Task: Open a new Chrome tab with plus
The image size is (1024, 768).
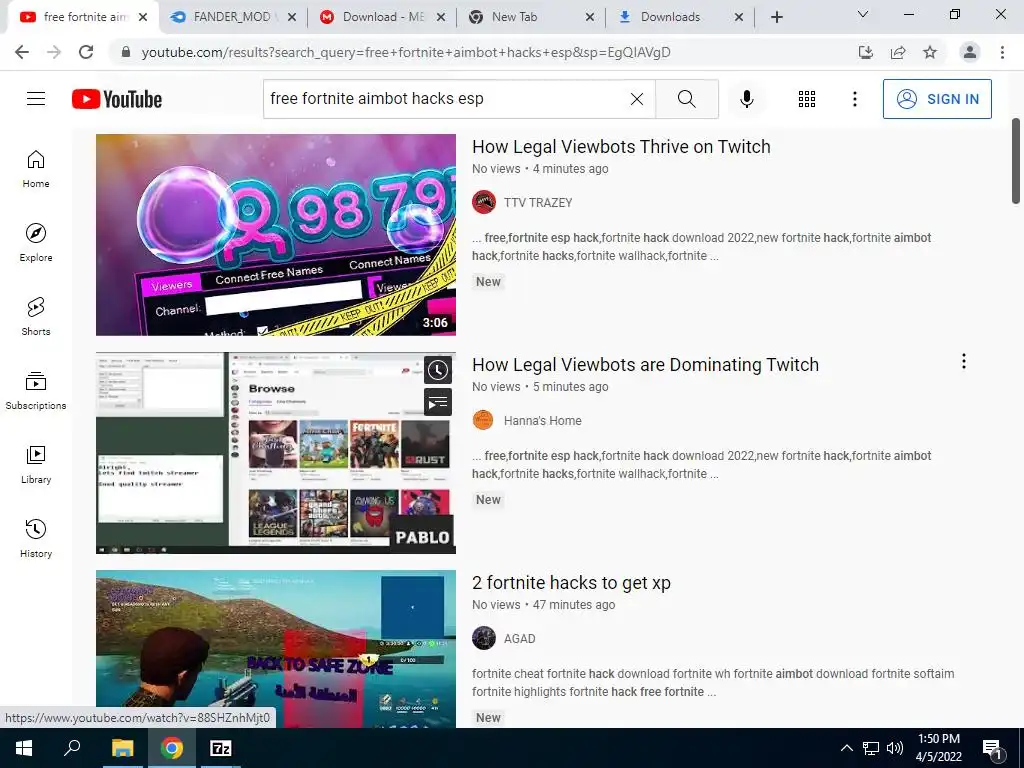Action: tap(776, 18)
